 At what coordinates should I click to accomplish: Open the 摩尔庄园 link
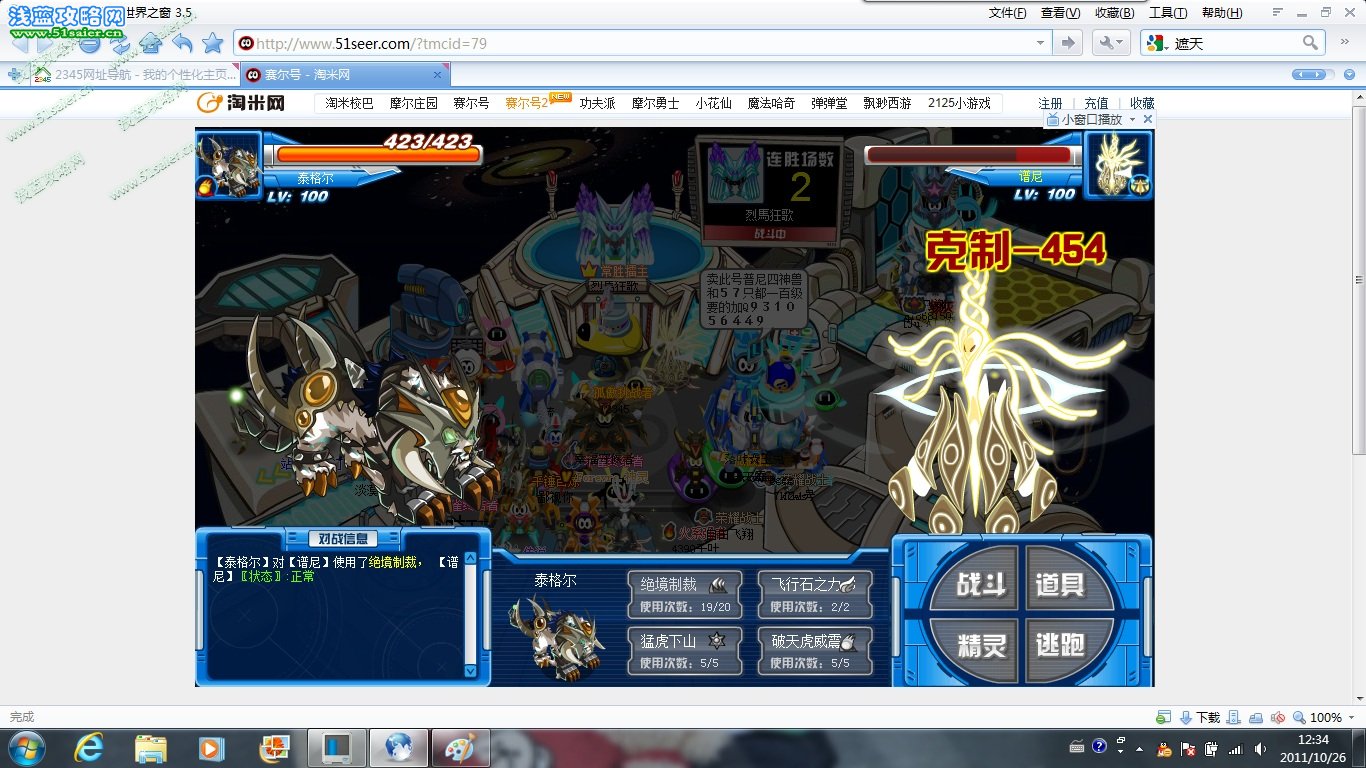(x=414, y=103)
